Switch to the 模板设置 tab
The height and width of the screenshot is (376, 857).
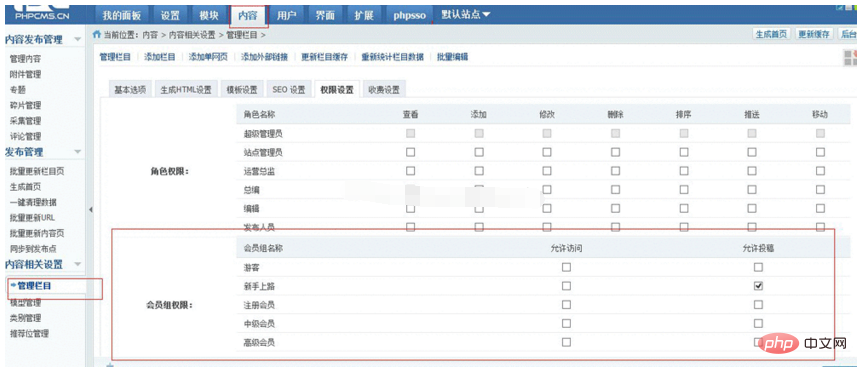point(242,90)
